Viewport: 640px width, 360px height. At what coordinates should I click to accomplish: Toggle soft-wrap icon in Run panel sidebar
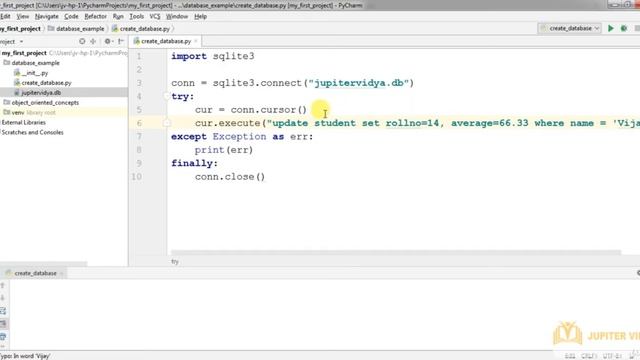(x=3, y=311)
